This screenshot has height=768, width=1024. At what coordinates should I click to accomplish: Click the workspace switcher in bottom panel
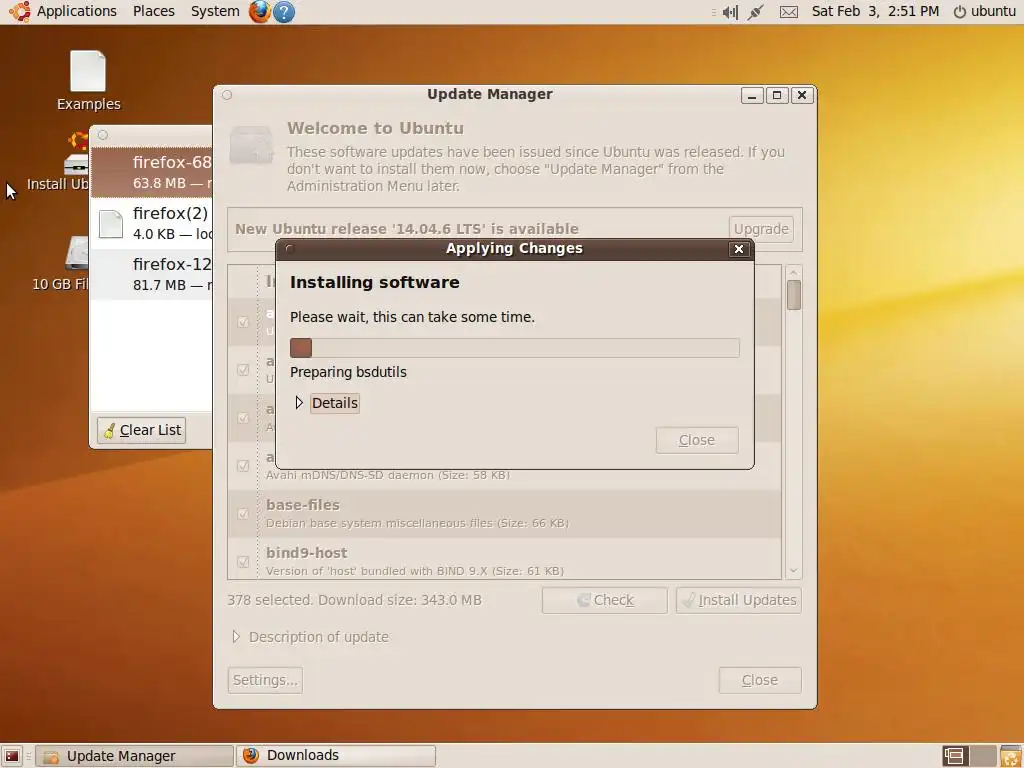tap(969, 756)
